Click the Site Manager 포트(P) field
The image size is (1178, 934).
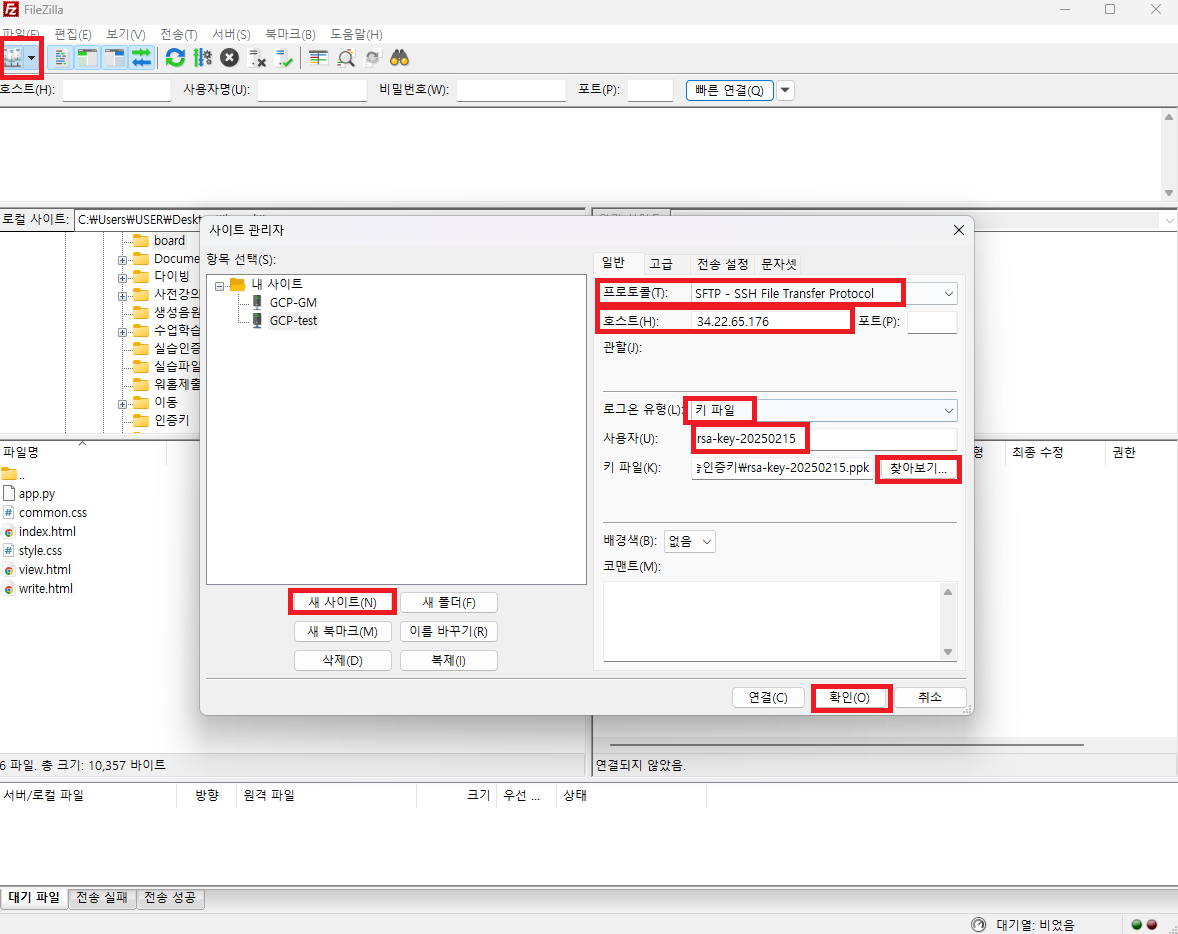(932, 322)
